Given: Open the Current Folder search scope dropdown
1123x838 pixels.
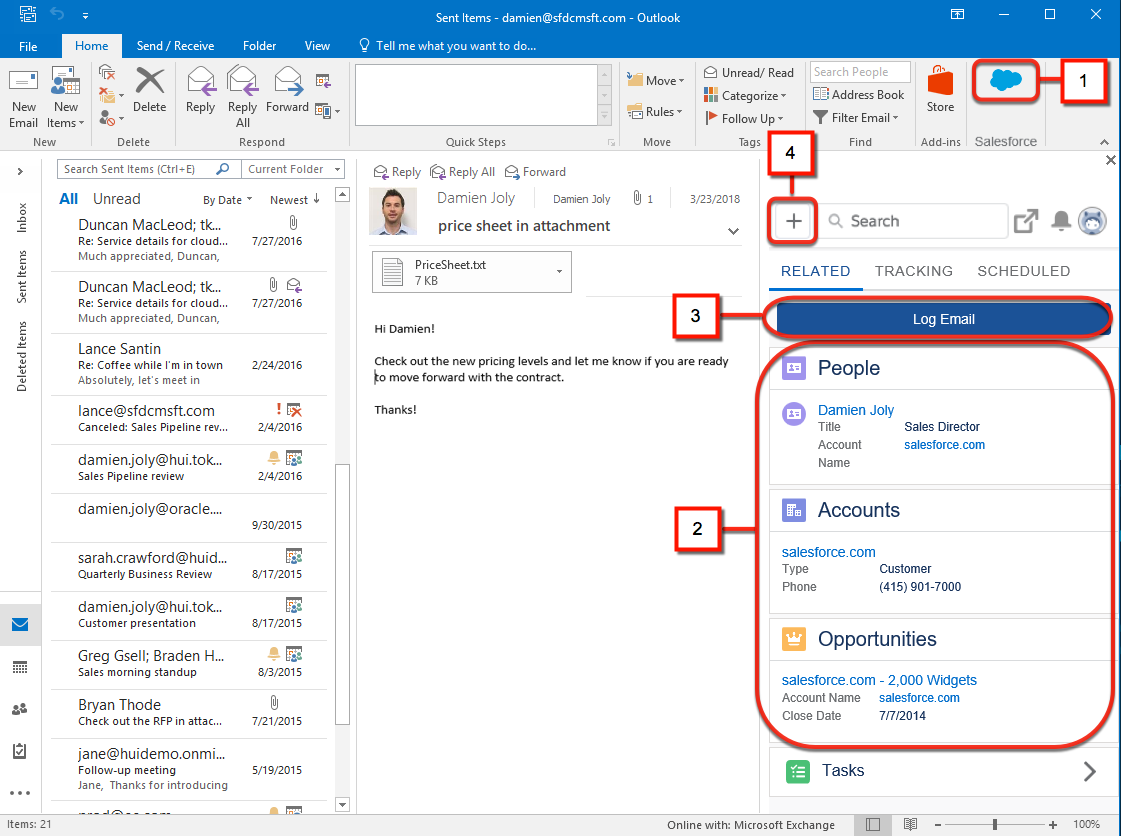Looking at the screenshot, I should 294,170.
